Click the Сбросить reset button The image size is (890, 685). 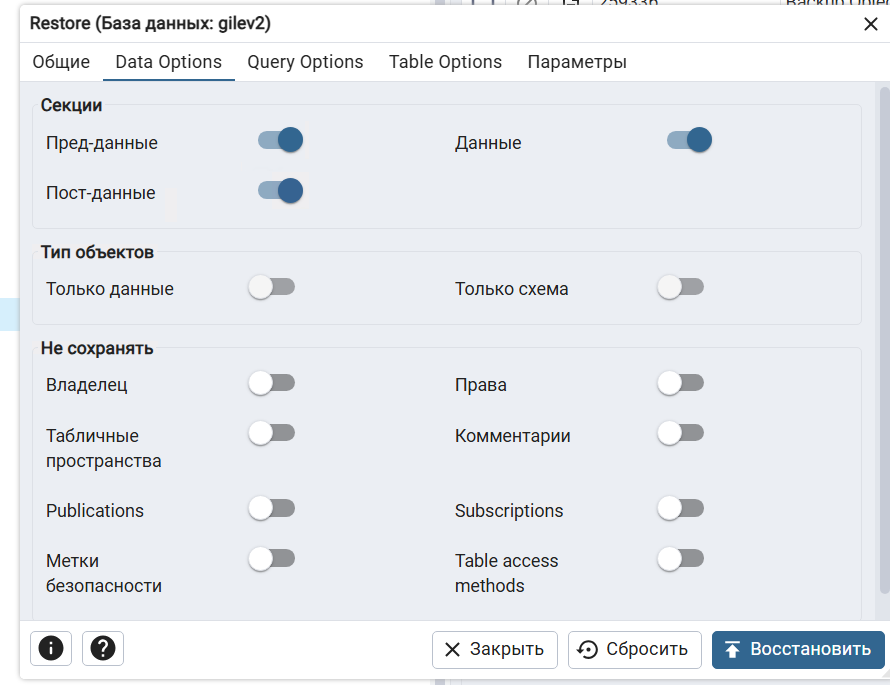635,650
